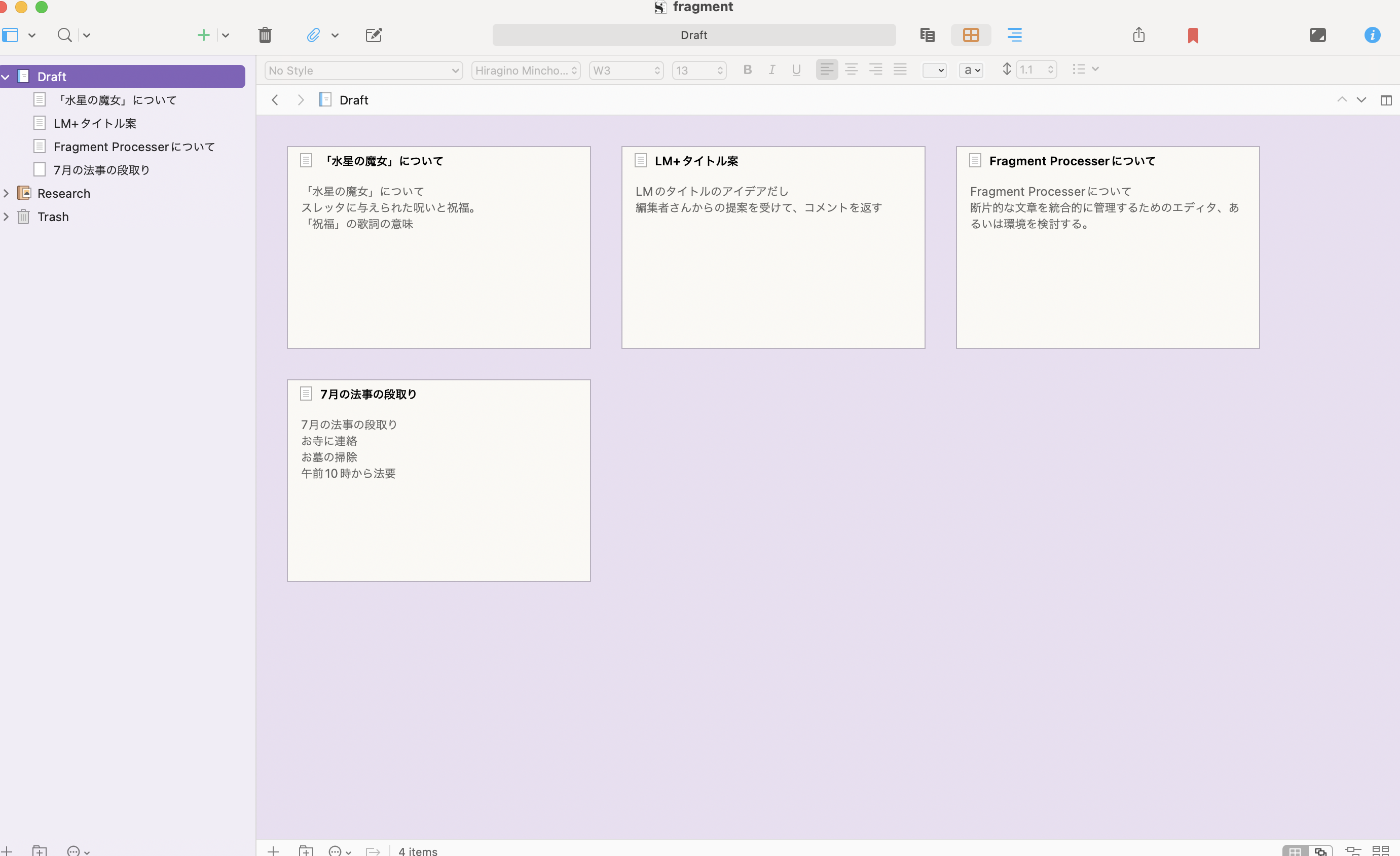Select Trash in the binder

[53, 217]
